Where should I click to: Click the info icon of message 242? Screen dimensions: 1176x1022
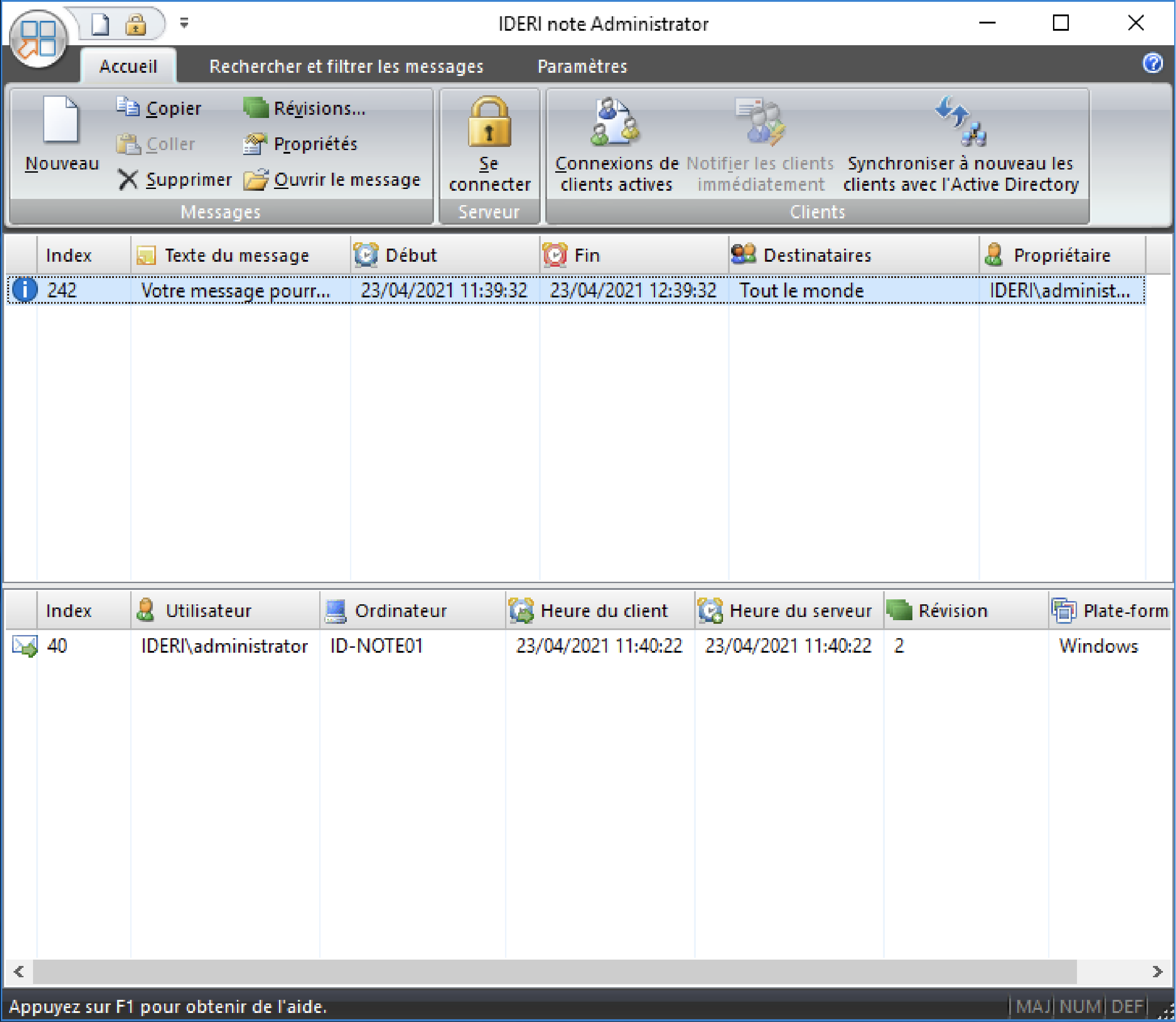[x=24, y=290]
